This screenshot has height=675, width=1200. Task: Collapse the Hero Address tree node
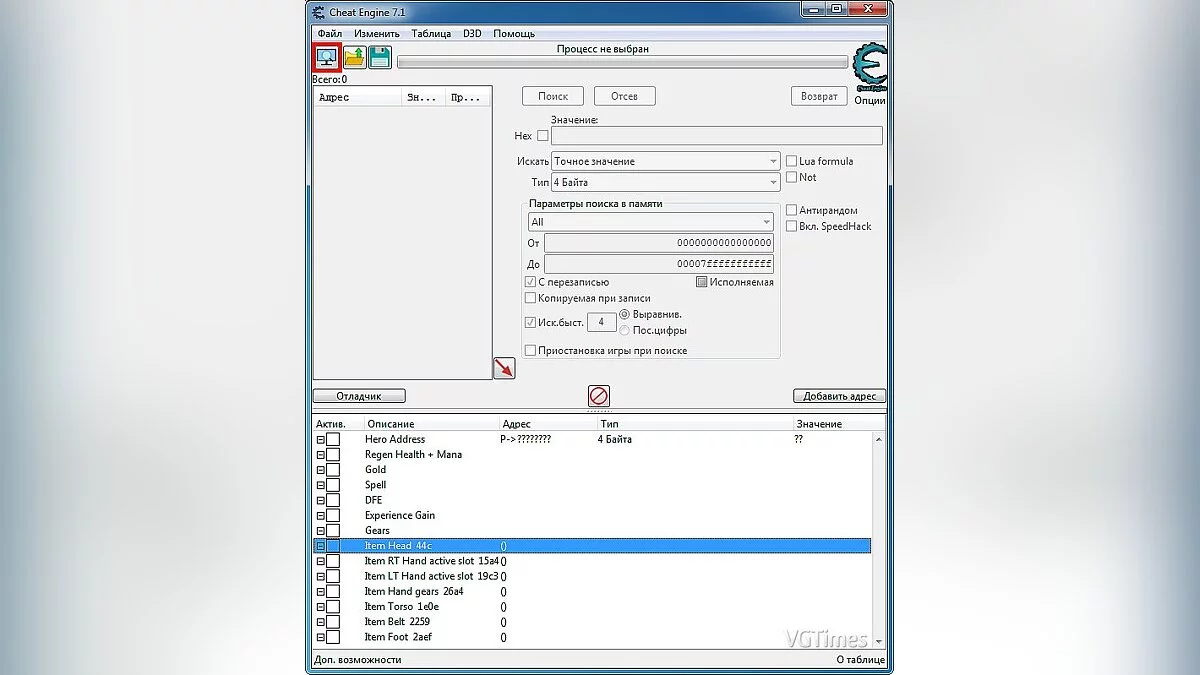pyautogui.click(x=321, y=440)
